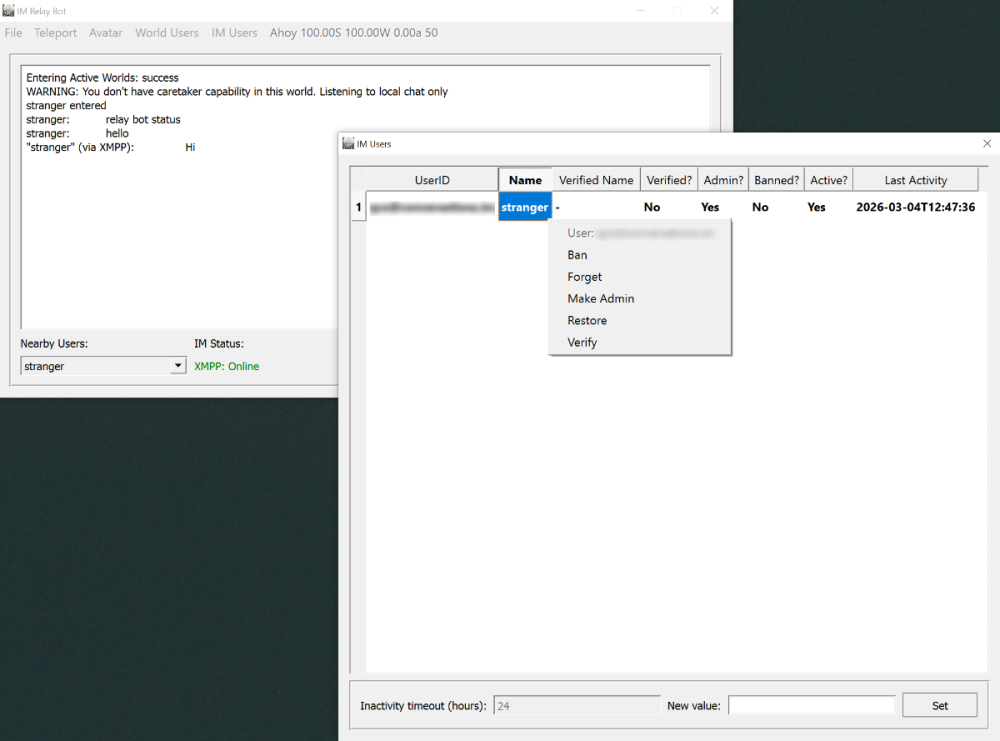1000x741 pixels.
Task: Open the File menu
Action: [x=13, y=32]
